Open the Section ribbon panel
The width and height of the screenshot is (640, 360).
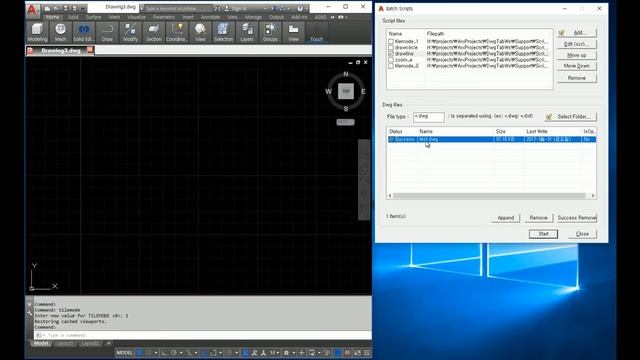[x=153, y=32]
